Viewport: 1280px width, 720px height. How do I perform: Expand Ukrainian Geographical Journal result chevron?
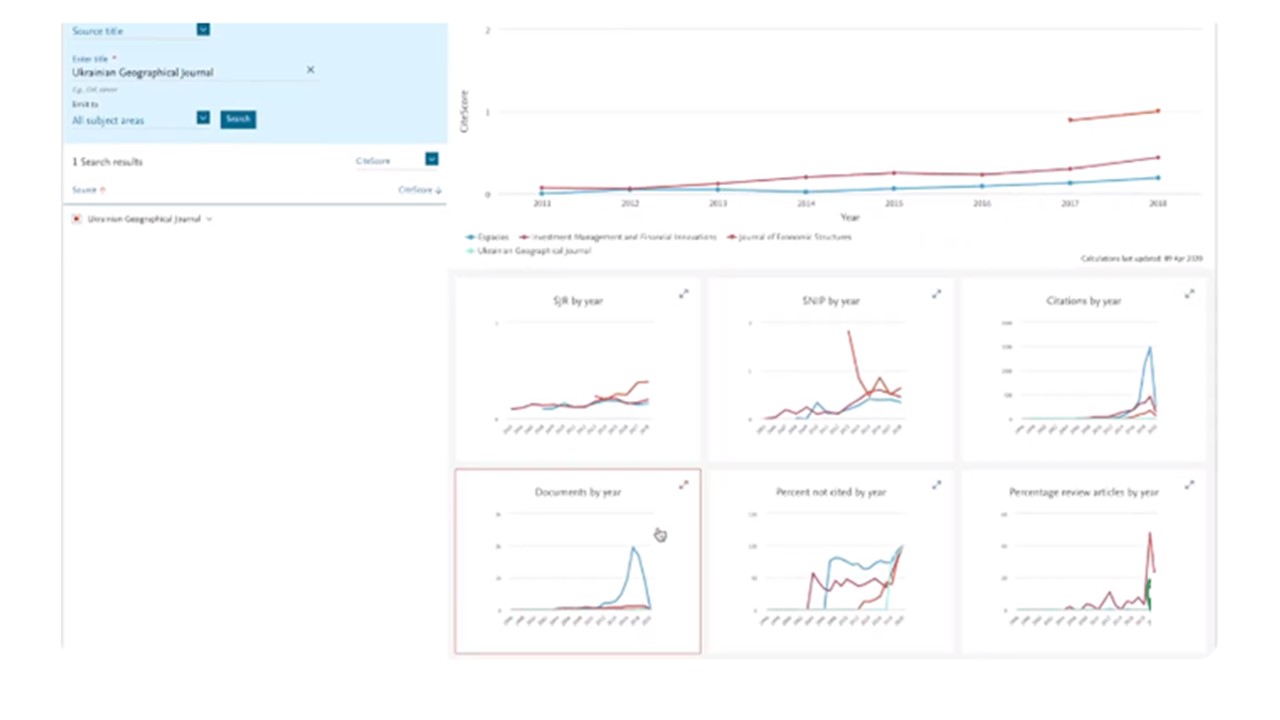click(x=209, y=219)
